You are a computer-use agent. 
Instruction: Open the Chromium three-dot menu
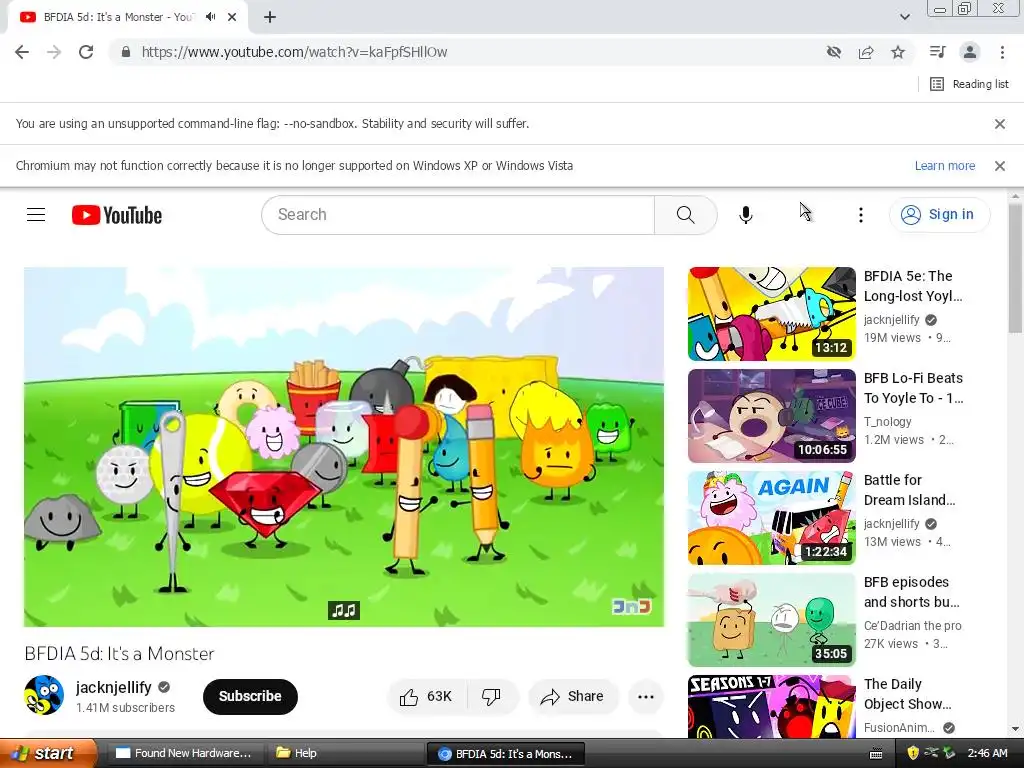(x=1002, y=52)
